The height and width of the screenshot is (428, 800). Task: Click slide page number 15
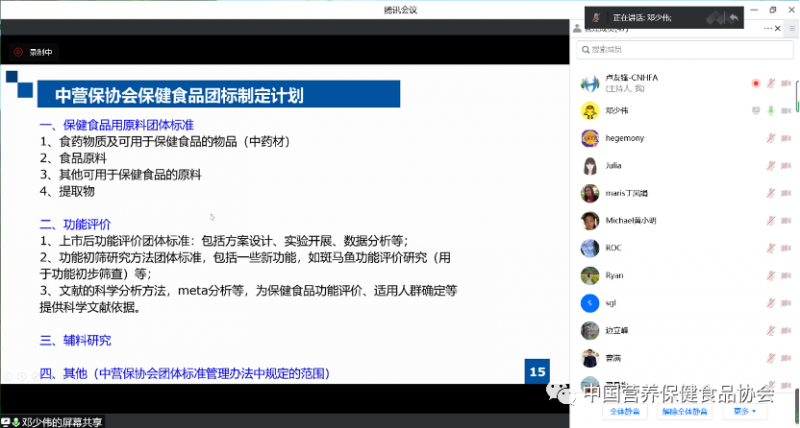tap(537, 372)
